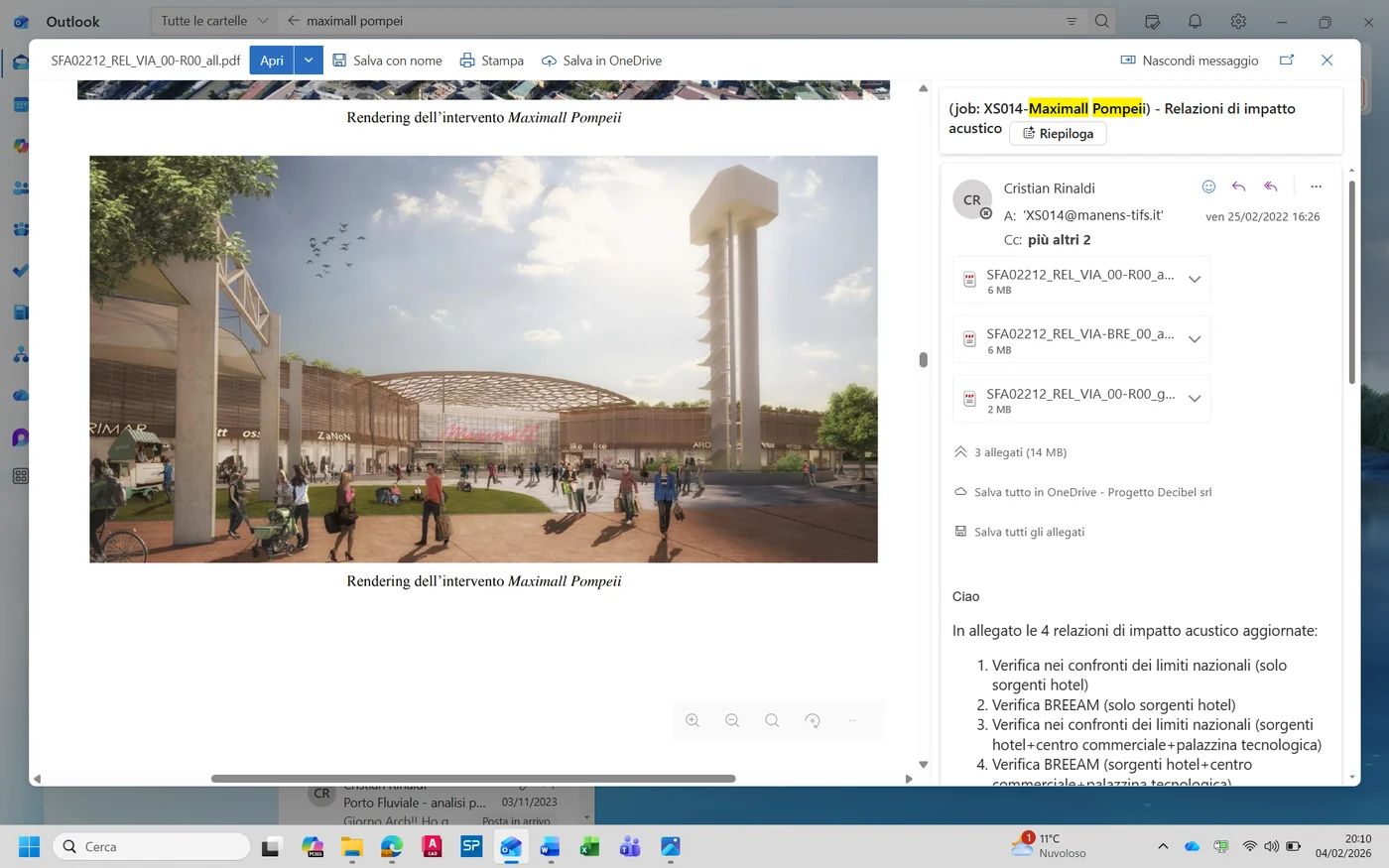1389x868 pixels.
Task: Zoom in on the PDF preview
Action: click(x=693, y=720)
